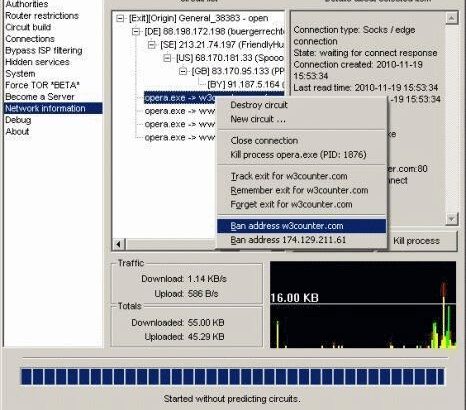Screen dimensions: 466x410
Task: Collapse the [DE] 88.198.172.198 node
Action: pos(136,32)
